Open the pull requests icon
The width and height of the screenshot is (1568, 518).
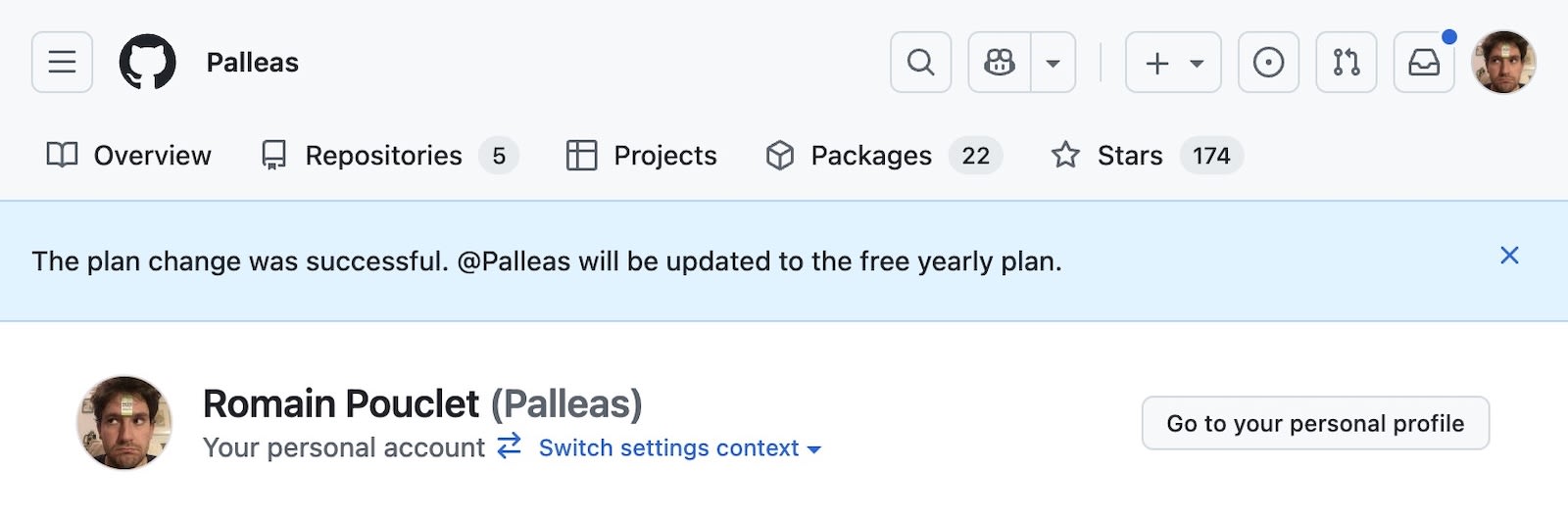1346,63
